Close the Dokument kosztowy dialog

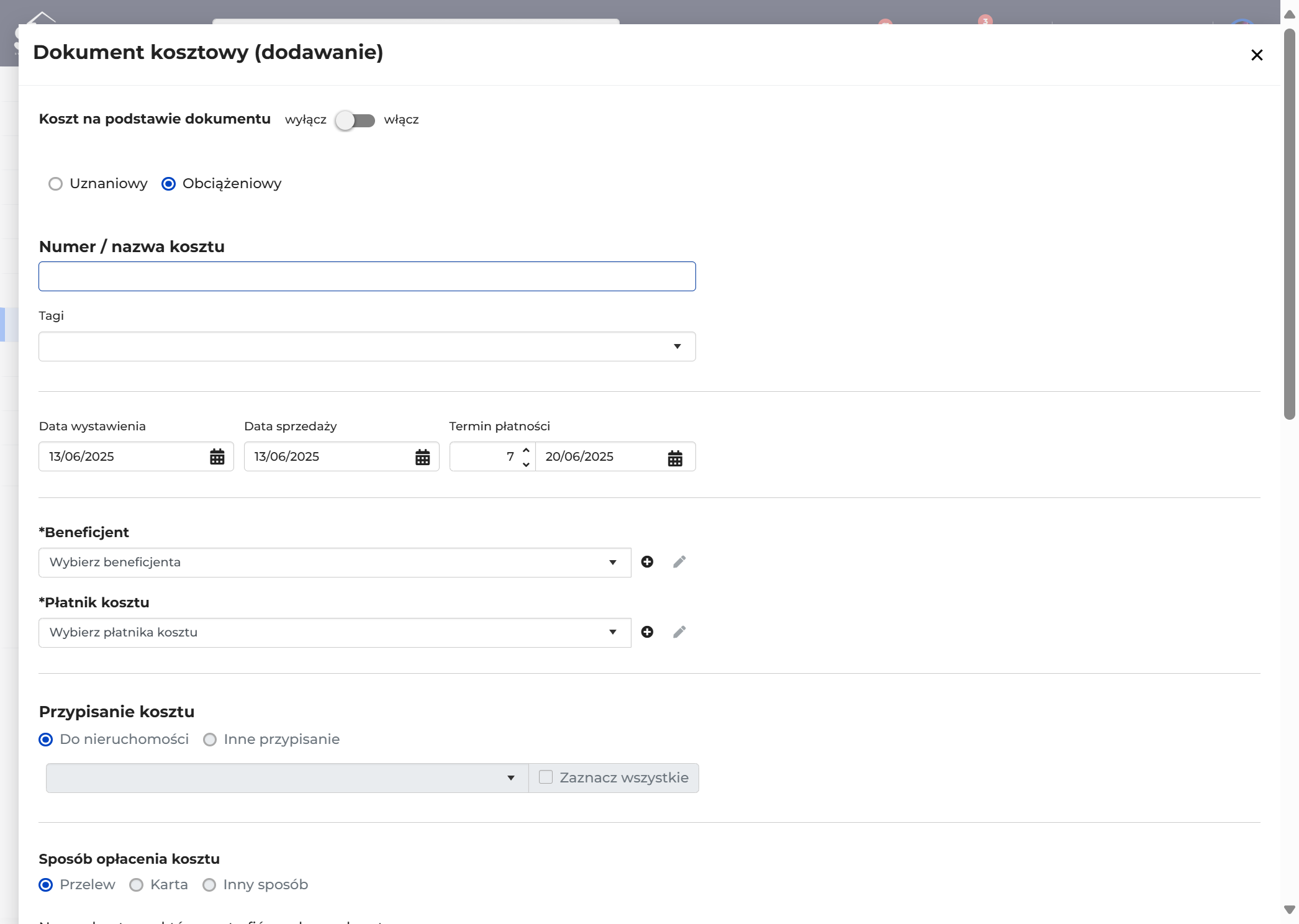[1257, 55]
